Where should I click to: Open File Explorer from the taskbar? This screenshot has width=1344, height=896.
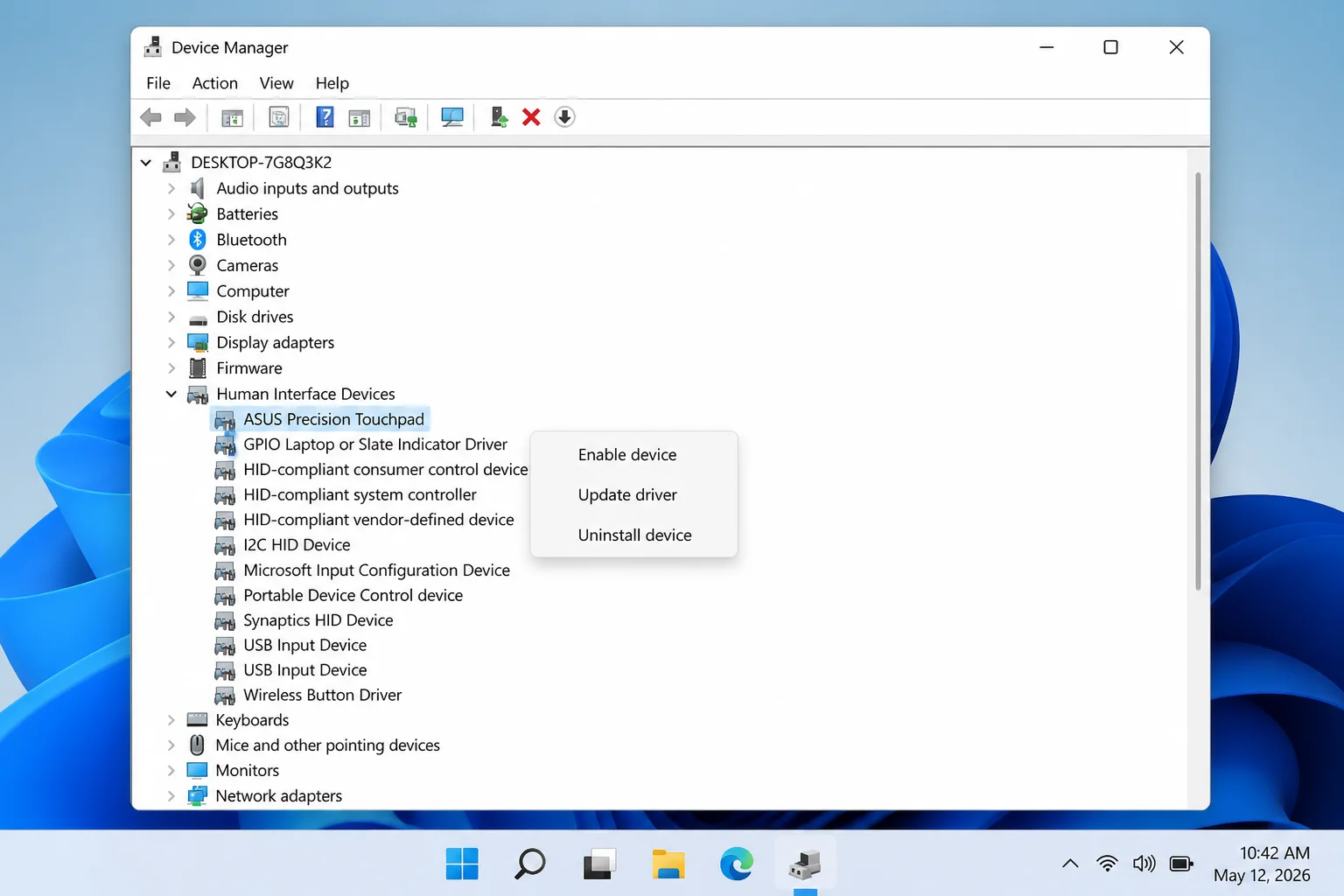pyautogui.click(x=668, y=864)
